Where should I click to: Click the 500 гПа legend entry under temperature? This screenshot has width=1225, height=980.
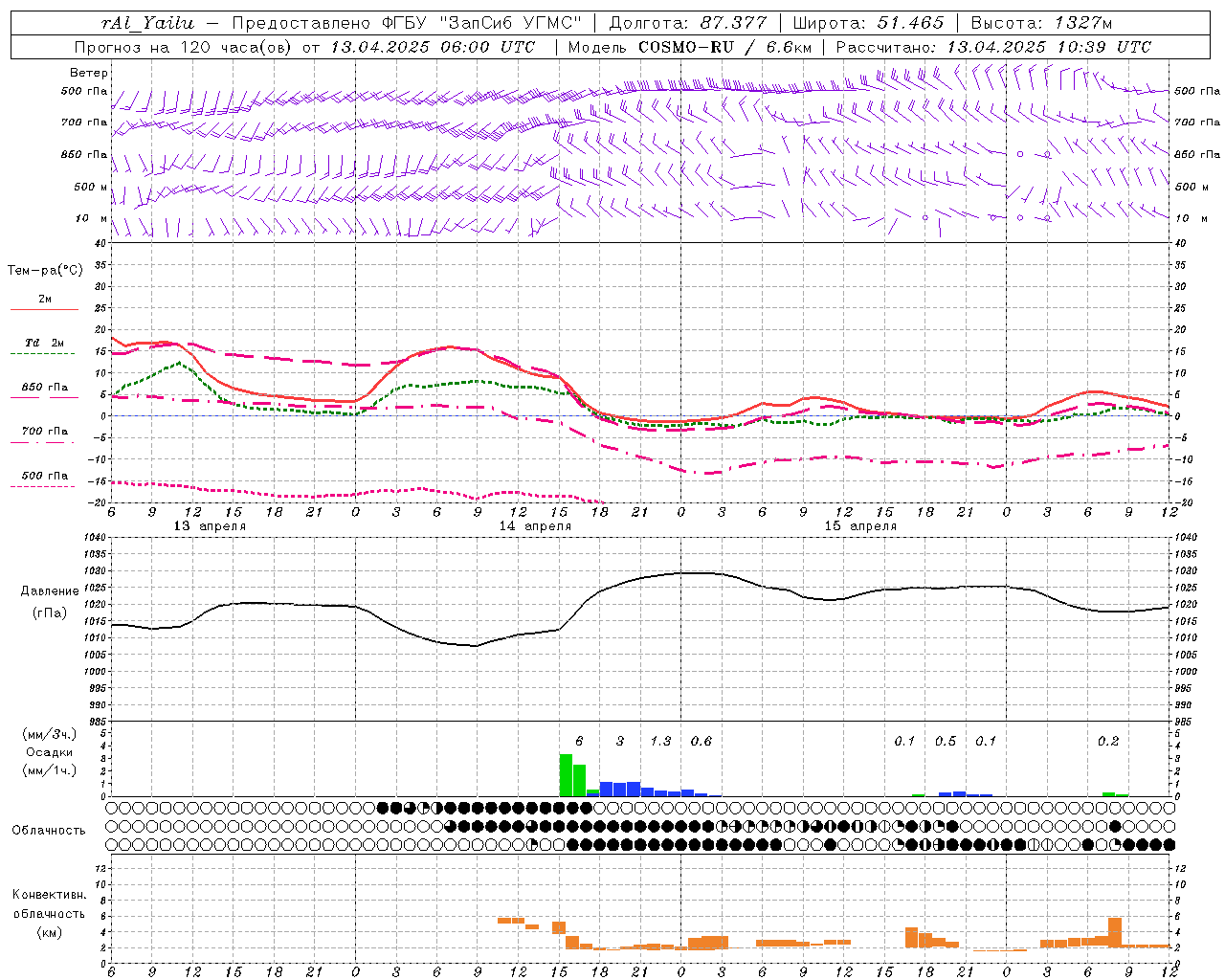45,476
